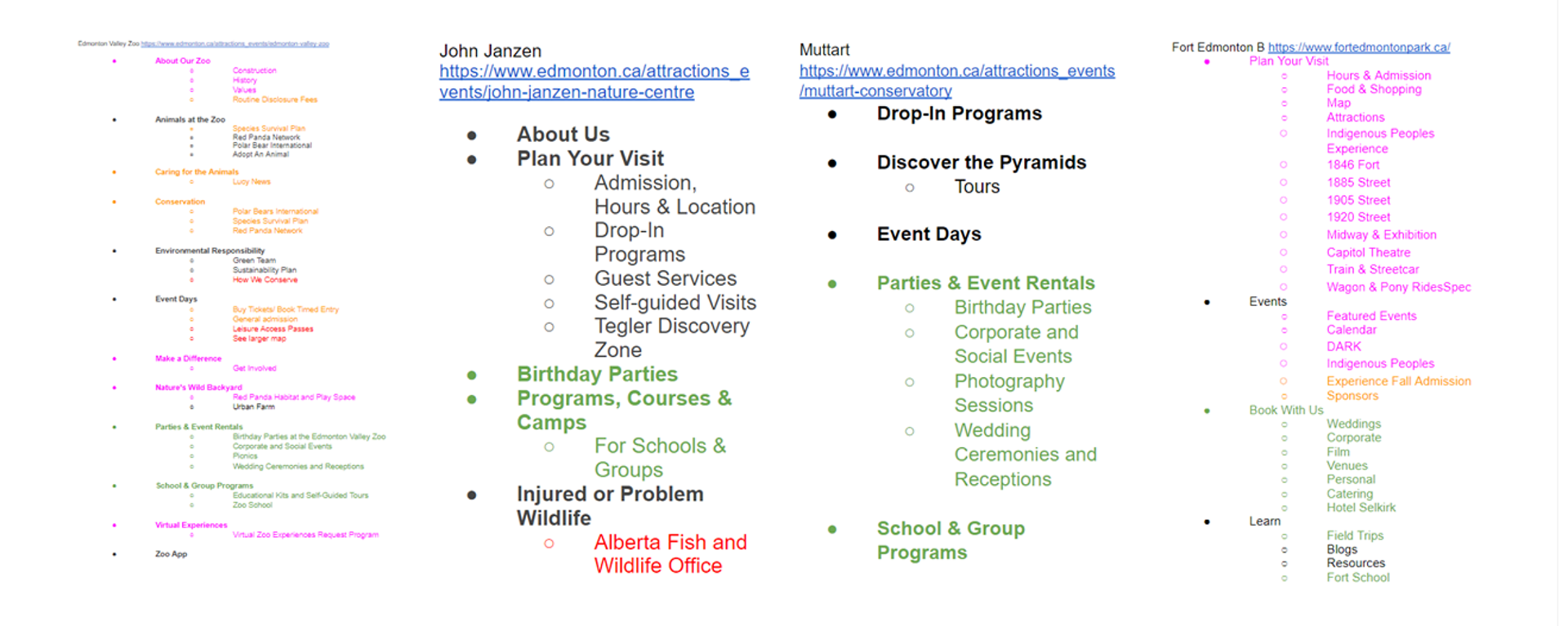Click 'Food & Shopping' item

pyautogui.click(x=1374, y=90)
